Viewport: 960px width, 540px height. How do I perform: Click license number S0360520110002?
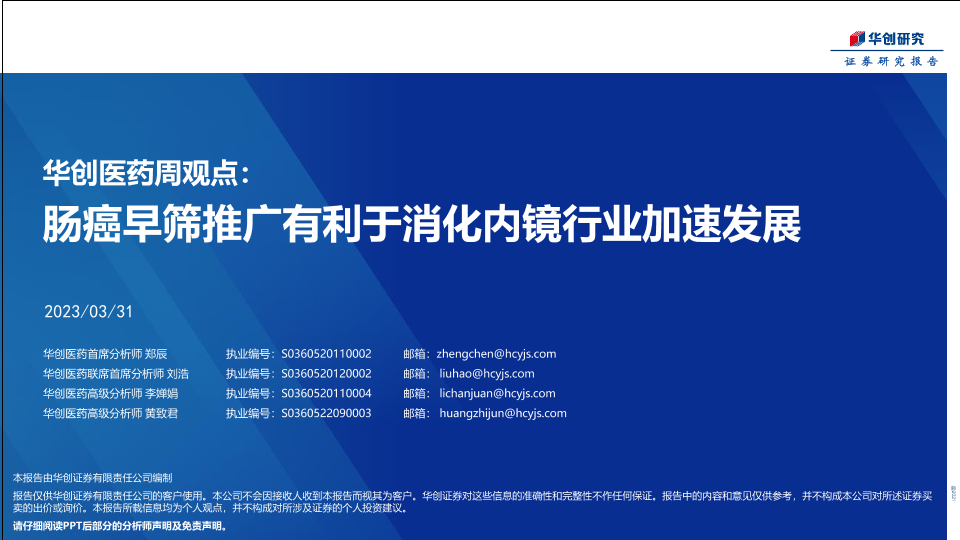click(x=326, y=354)
